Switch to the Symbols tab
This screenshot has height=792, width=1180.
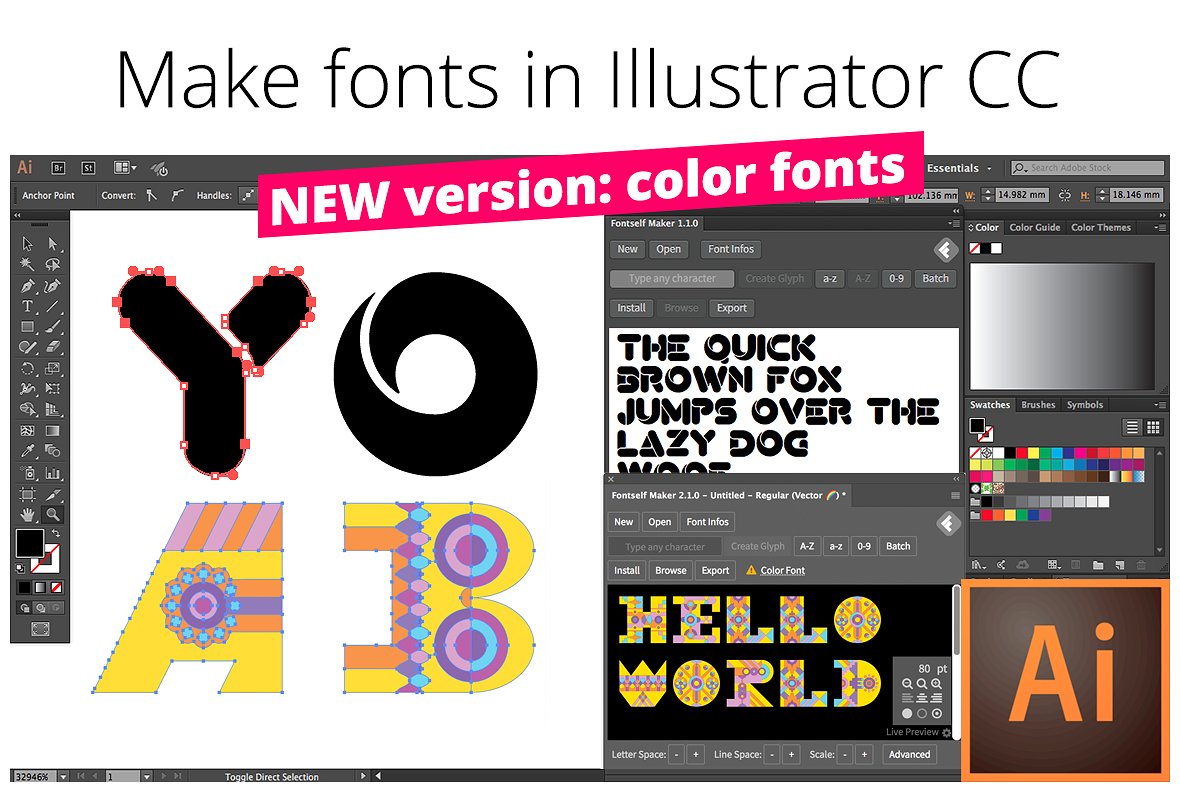pos(1084,405)
